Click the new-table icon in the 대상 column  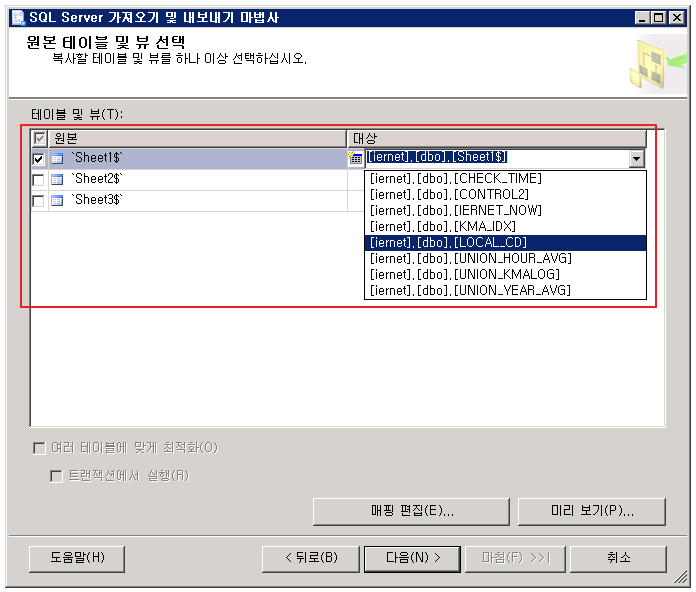355,158
